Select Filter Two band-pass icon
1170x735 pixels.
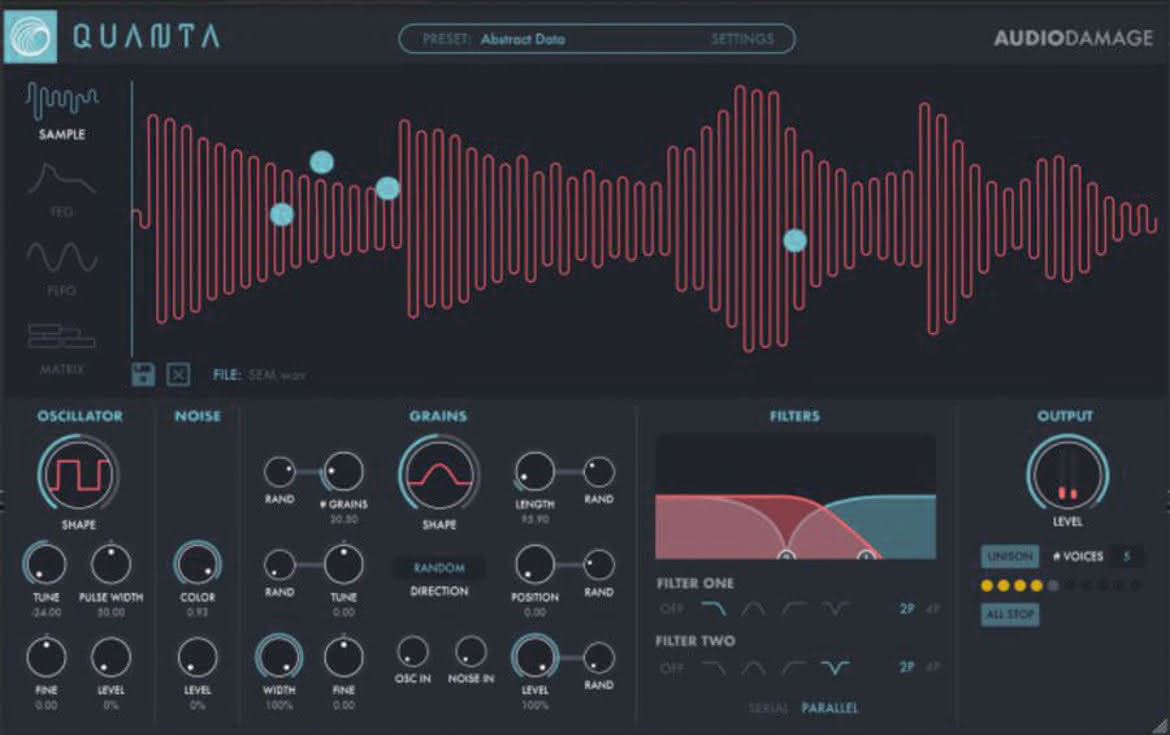click(x=754, y=667)
